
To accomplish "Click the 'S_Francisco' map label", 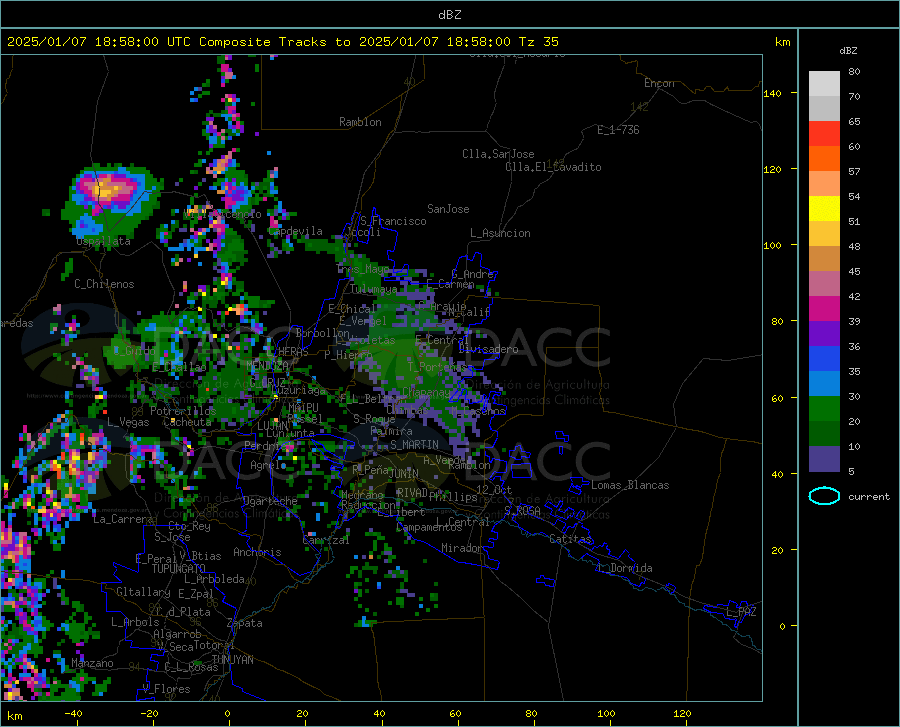I will 393,221.
